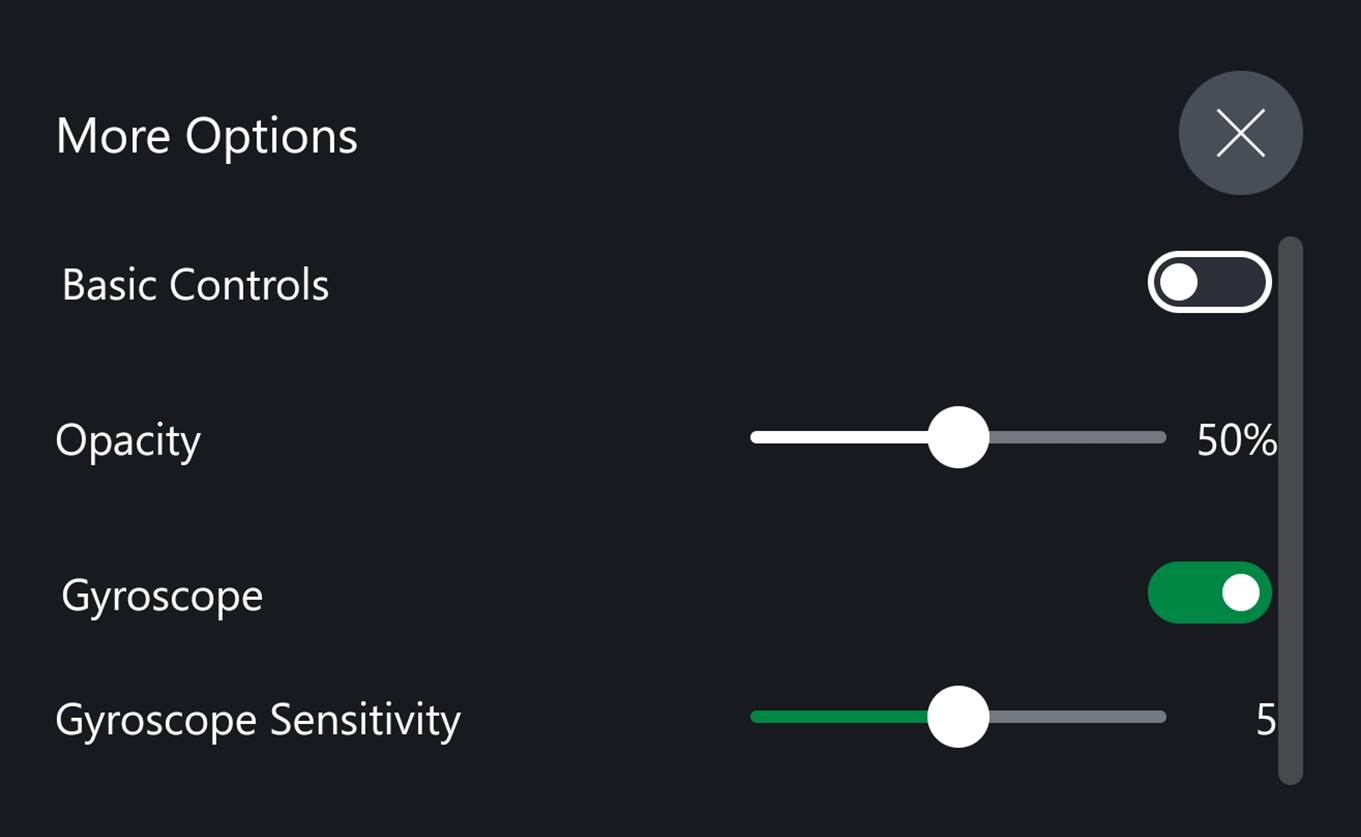Click the white knob inside Gyroscope switch
Screen dimensions: 1361x837
pos(1241,592)
